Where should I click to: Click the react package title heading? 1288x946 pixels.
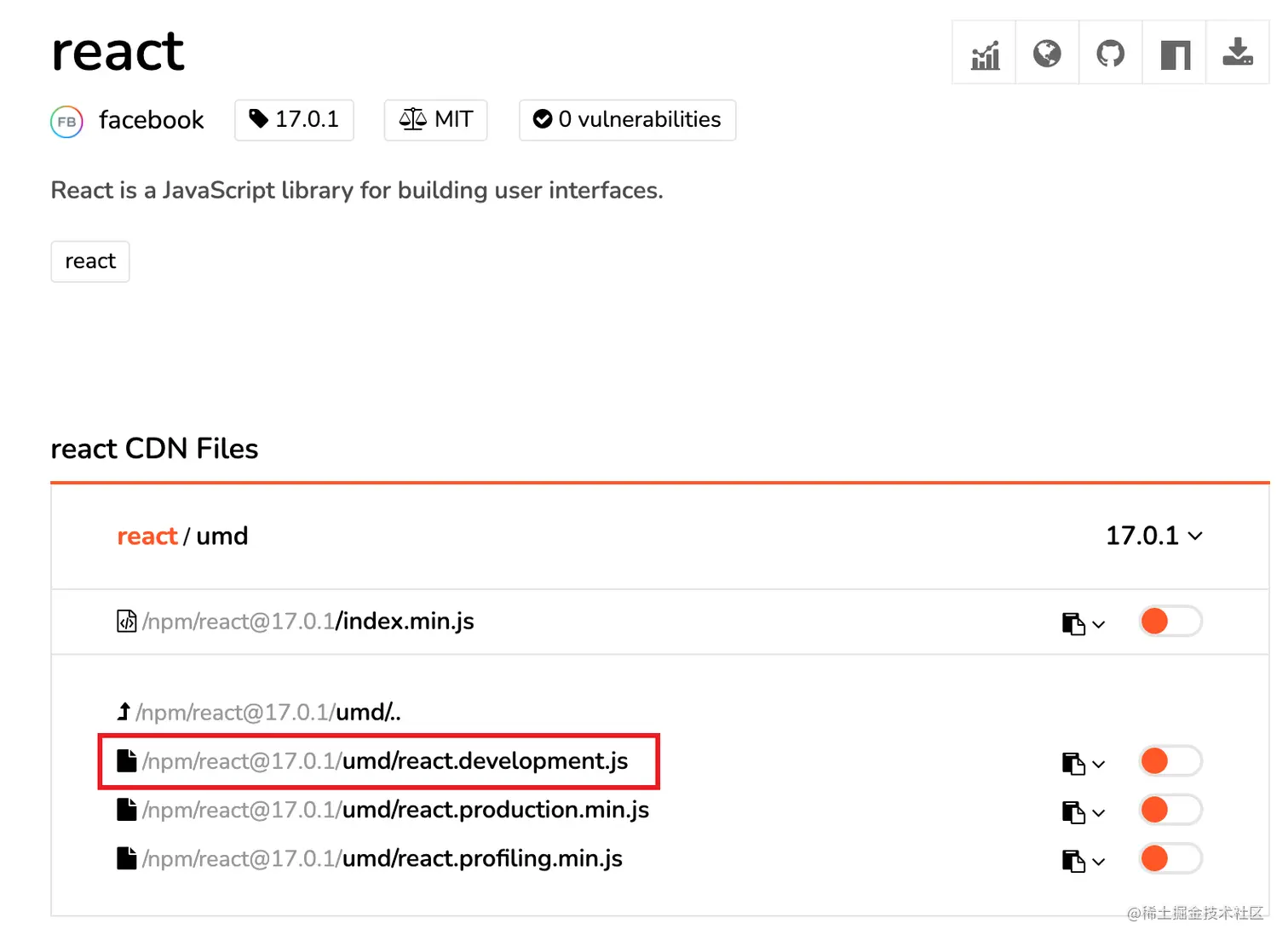118,52
